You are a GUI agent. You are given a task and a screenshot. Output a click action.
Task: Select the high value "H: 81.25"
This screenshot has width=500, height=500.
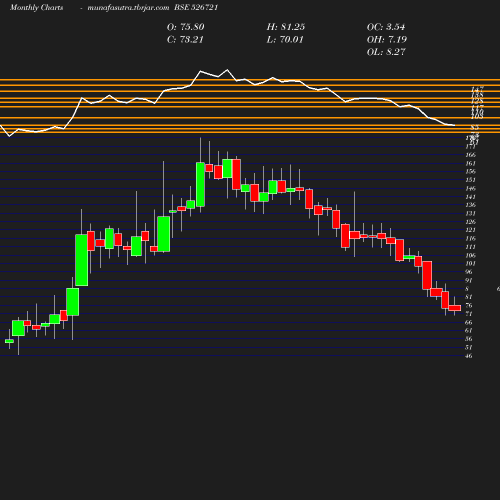286,27
